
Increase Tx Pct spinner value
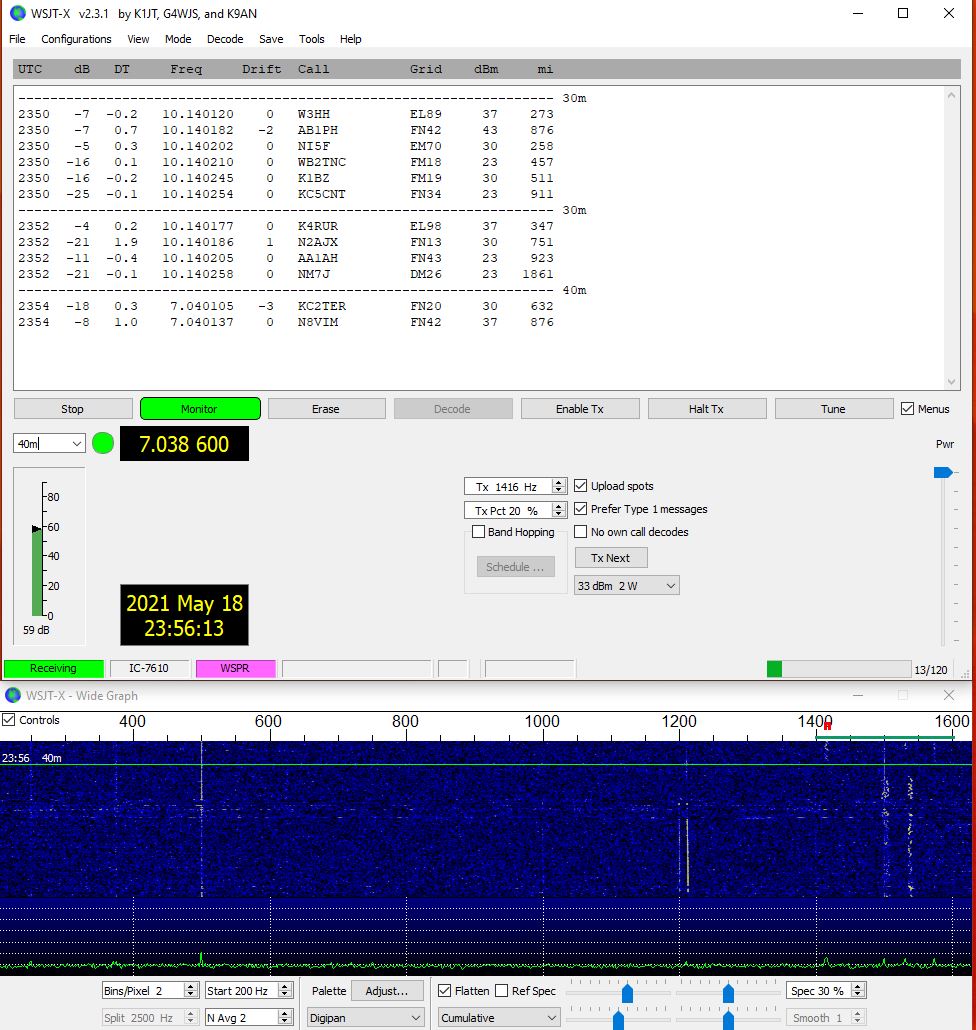click(559, 506)
